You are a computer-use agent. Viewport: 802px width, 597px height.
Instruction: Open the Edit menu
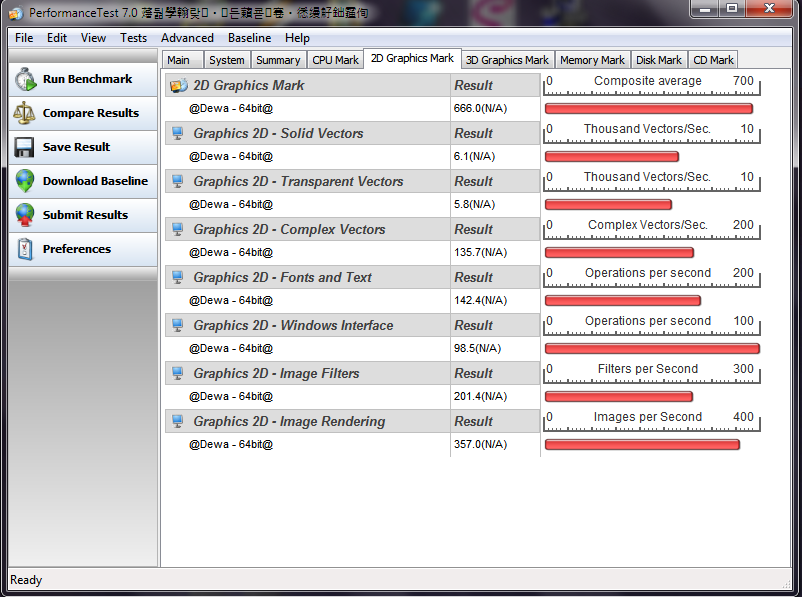tap(57, 38)
